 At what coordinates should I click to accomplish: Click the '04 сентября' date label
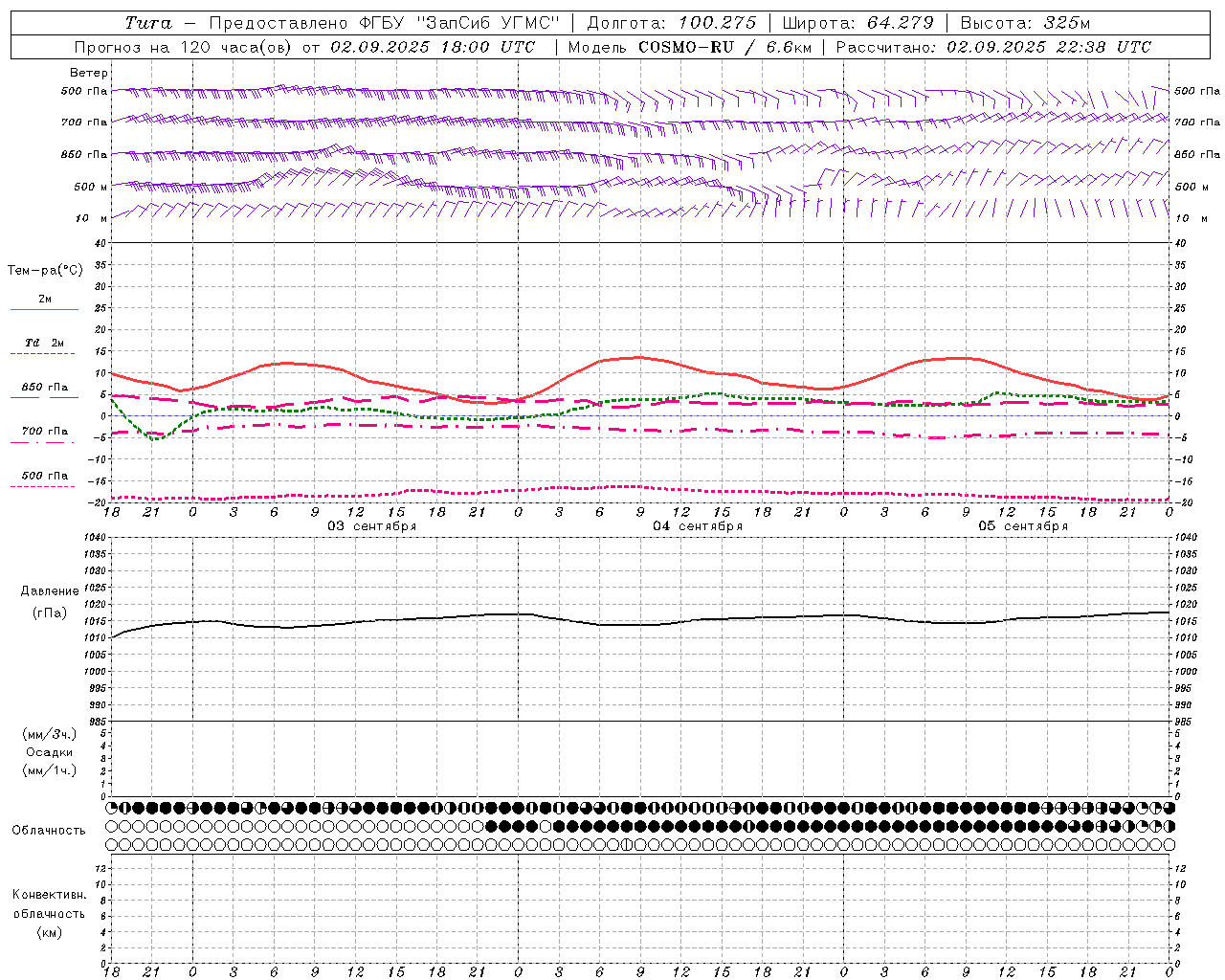point(698,526)
